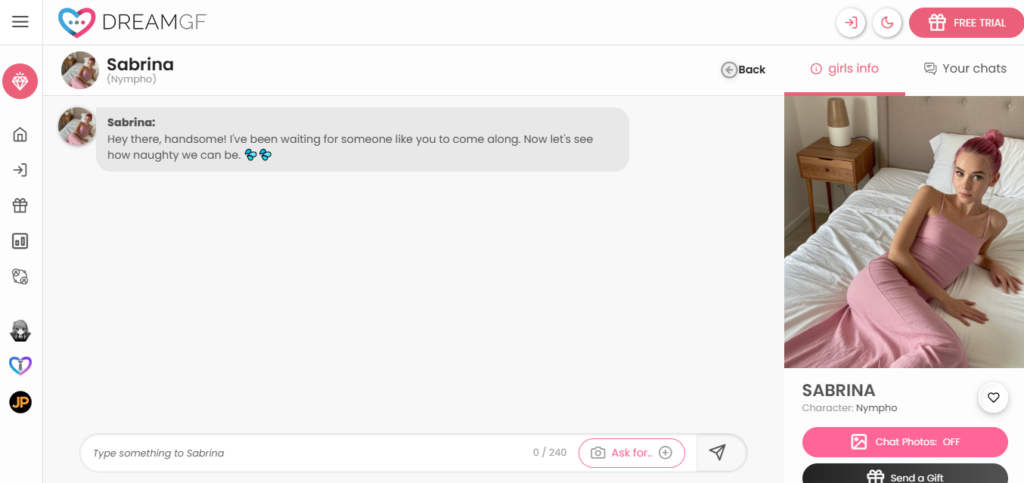The width and height of the screenshot is (1024, 483).
Task: Expand the Ask for.. options
Action: 632,453
